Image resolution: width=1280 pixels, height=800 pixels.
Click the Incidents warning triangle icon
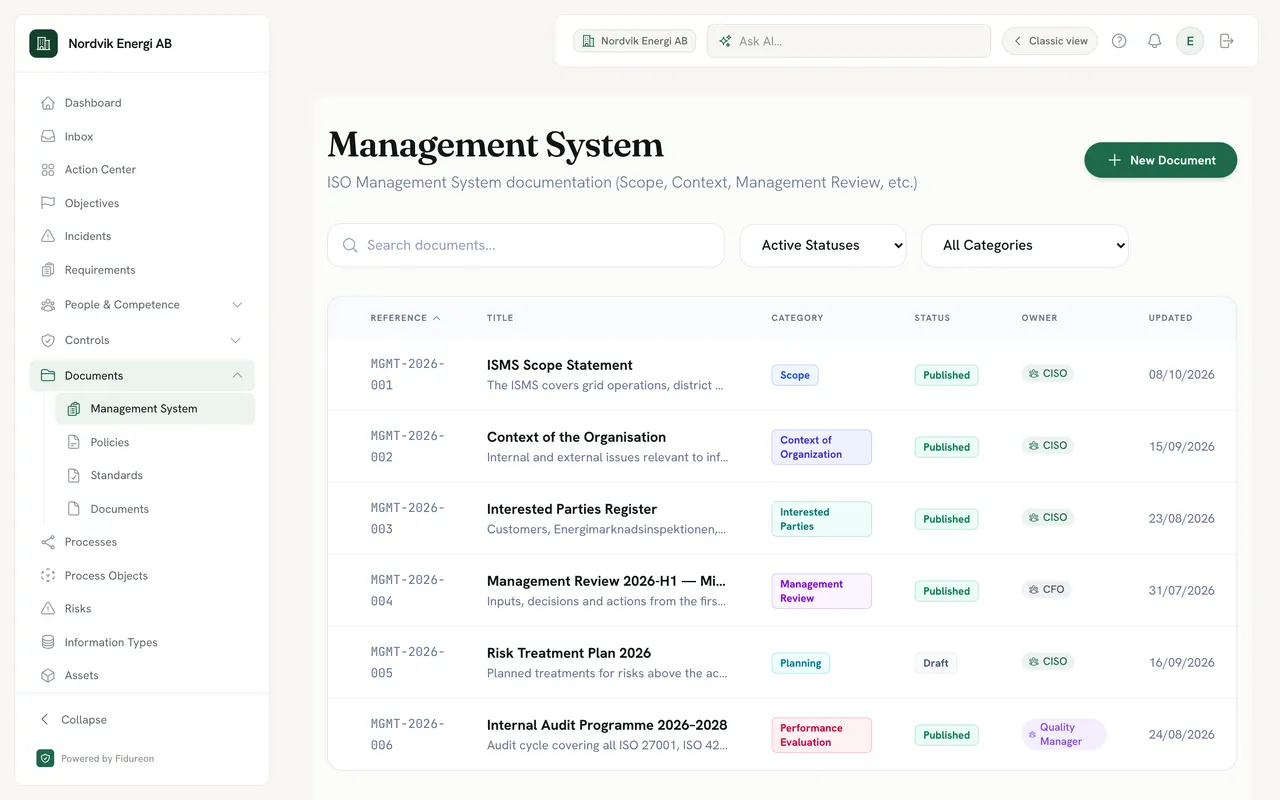[x=48, y=236]
